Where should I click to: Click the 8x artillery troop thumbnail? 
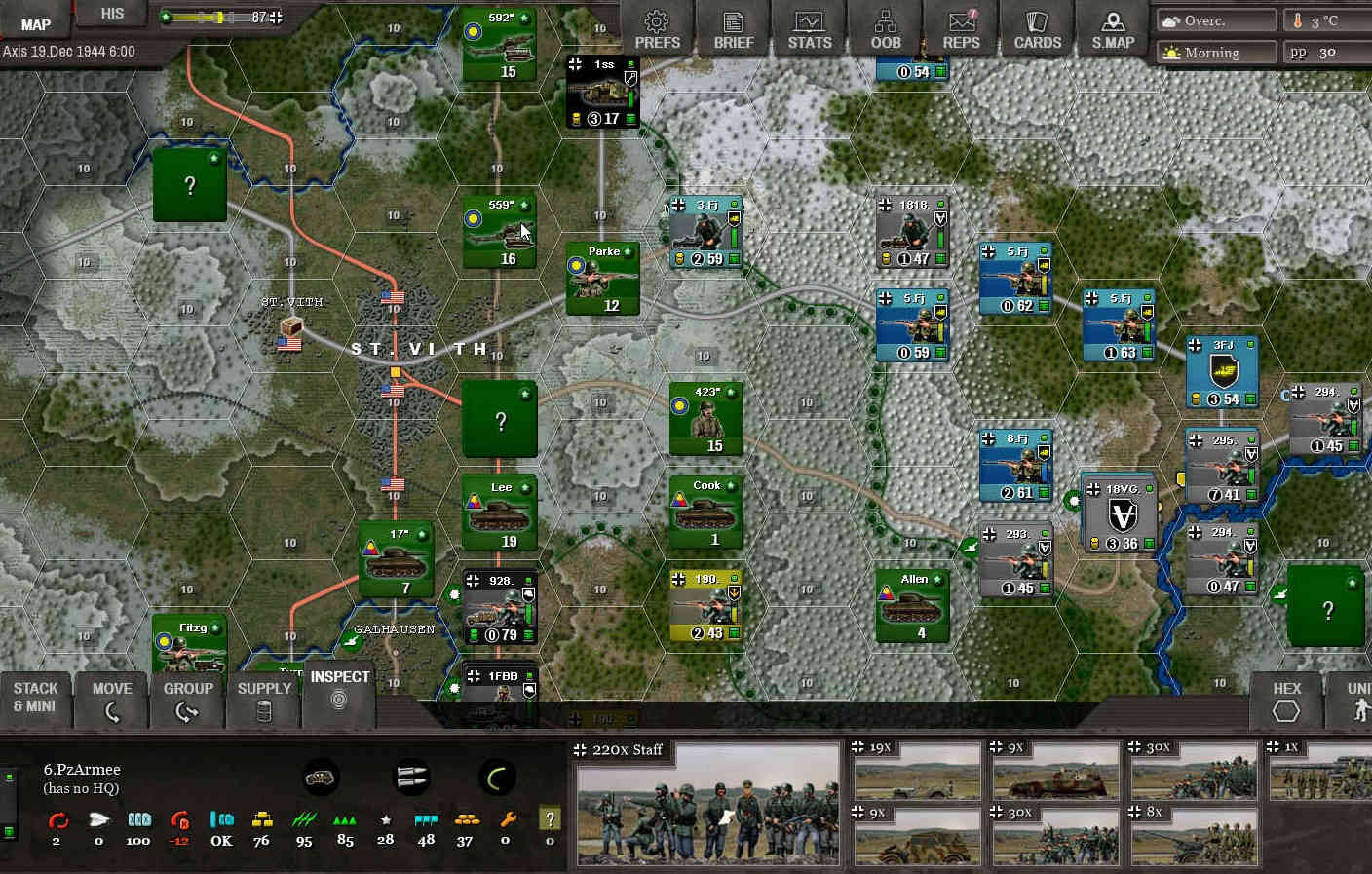(x=1195, y=835)
